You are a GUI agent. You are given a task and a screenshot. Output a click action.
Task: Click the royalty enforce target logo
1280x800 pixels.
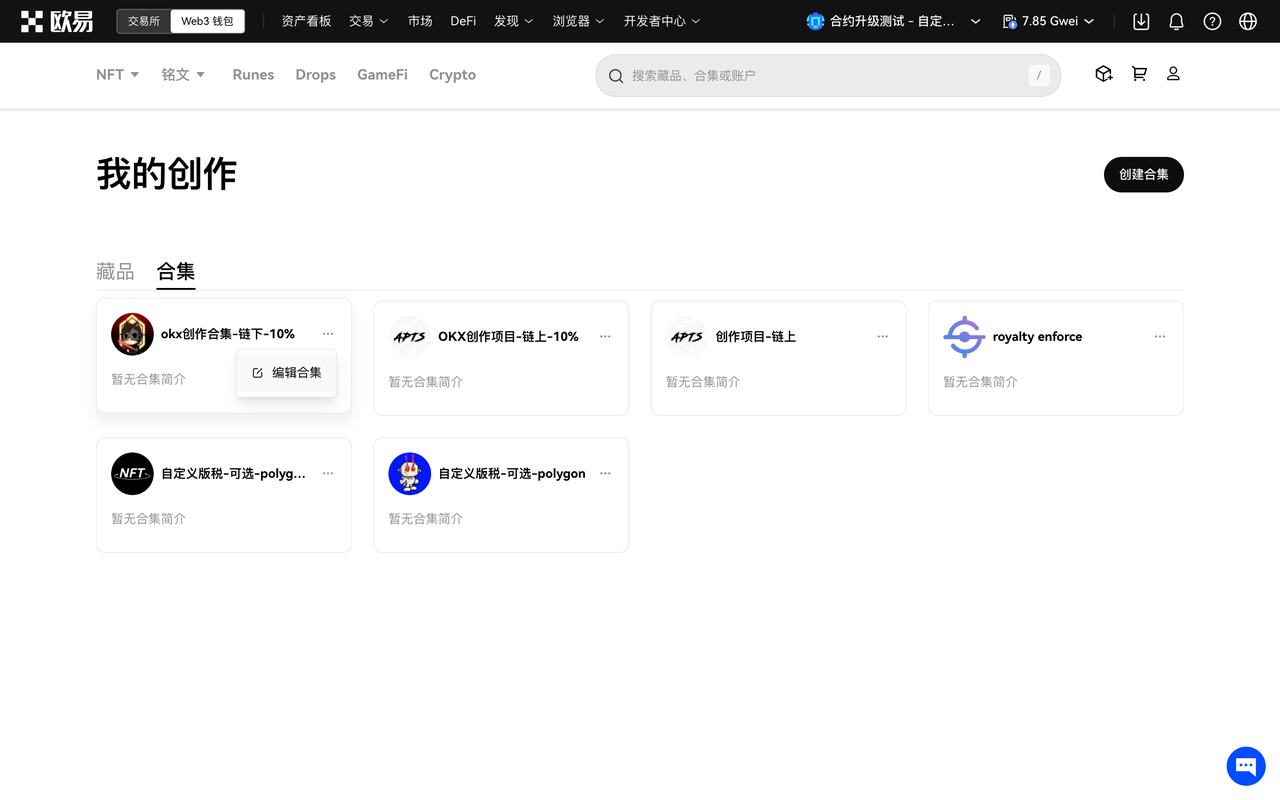[x=964, y=337]
